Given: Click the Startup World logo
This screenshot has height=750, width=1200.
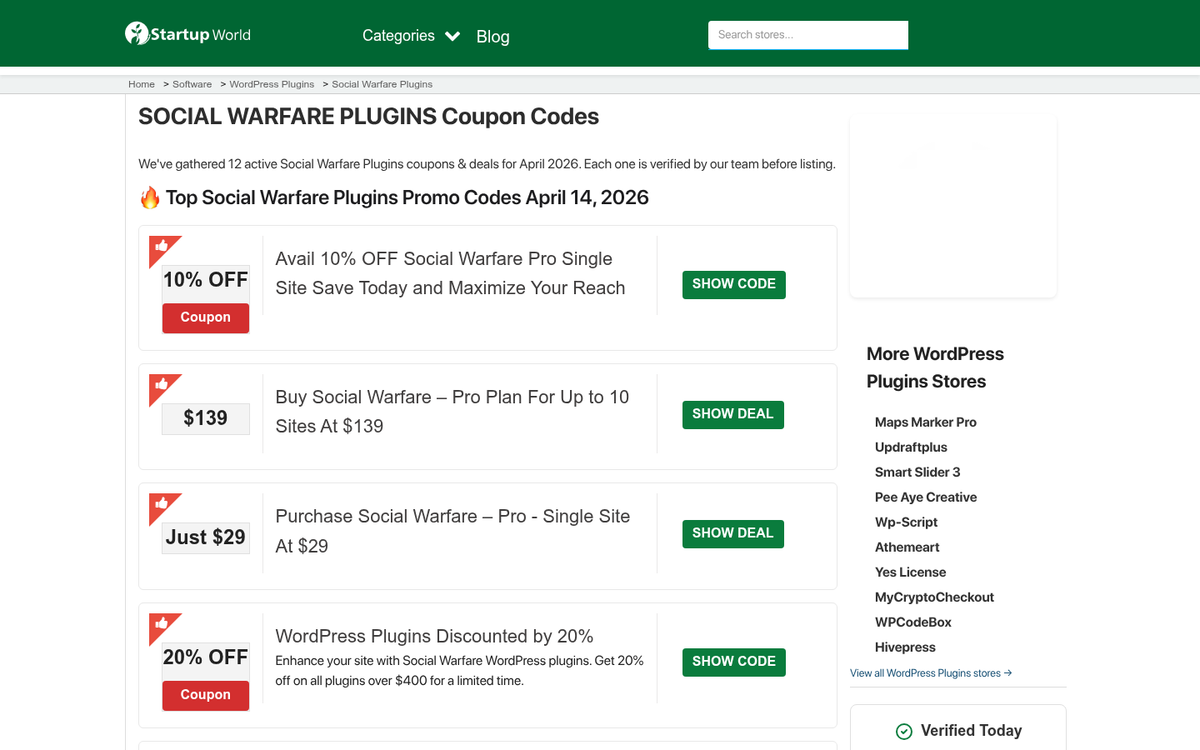Looking at the screenshot, I should coord(186,33).
